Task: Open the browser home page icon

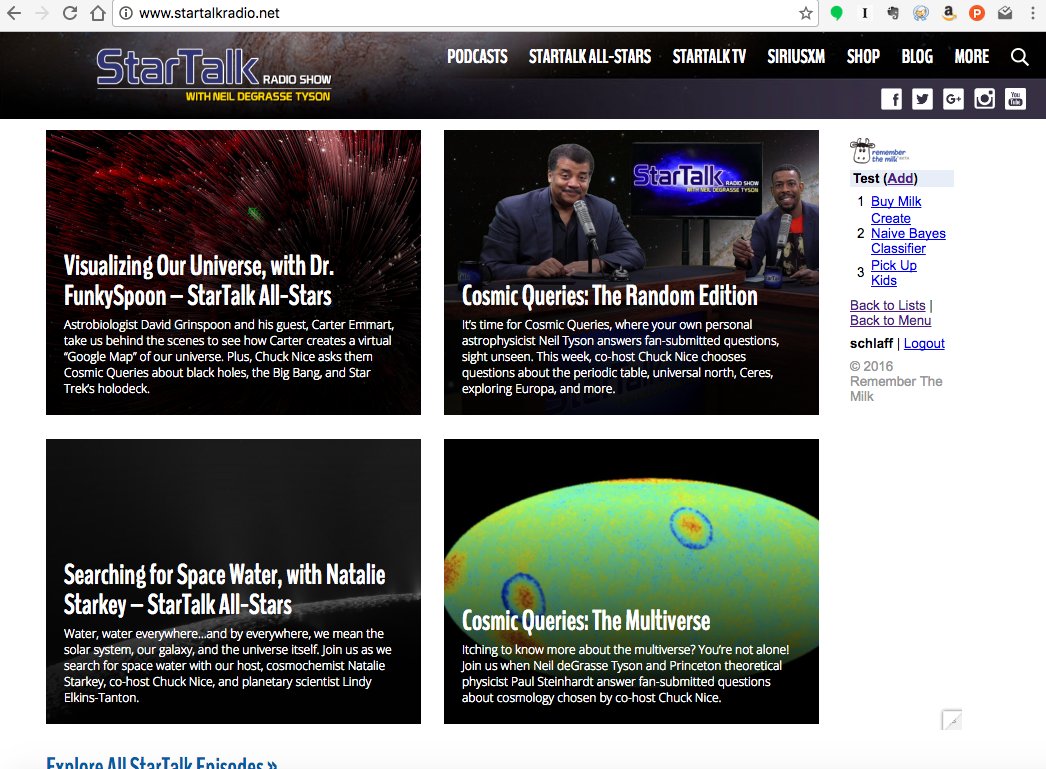Action: coord(98,13)
